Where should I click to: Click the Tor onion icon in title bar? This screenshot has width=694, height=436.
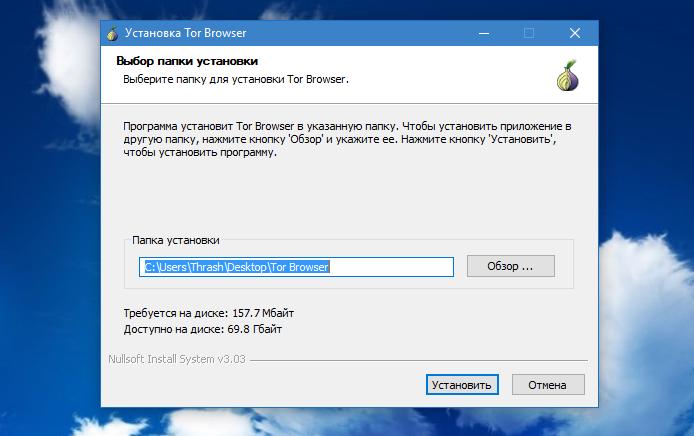pyautogui.click(x=113, y=33)
